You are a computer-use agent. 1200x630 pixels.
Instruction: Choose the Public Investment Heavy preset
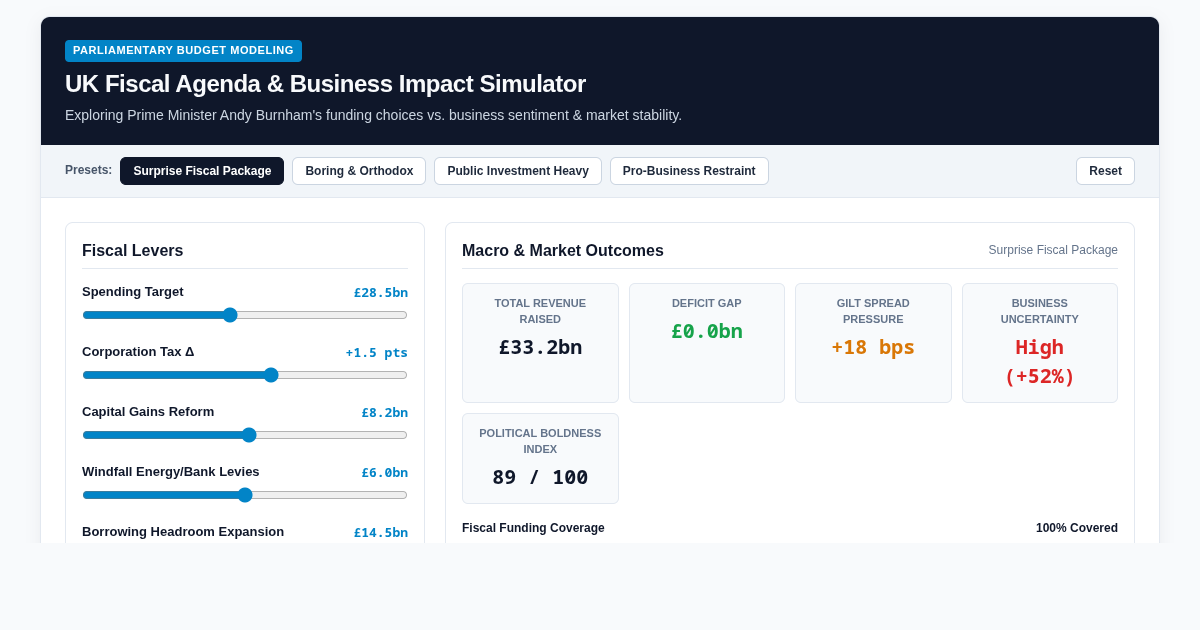(x=518, y=171)
